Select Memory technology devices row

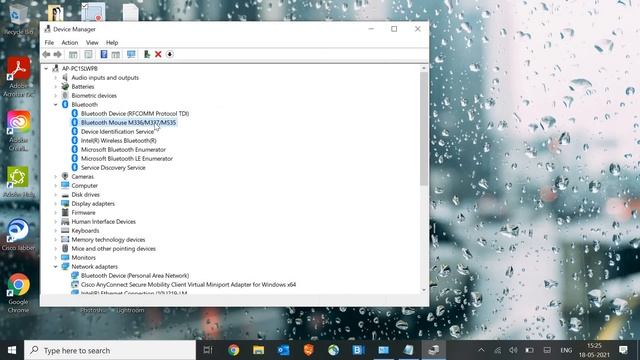[x=108, y=240]
